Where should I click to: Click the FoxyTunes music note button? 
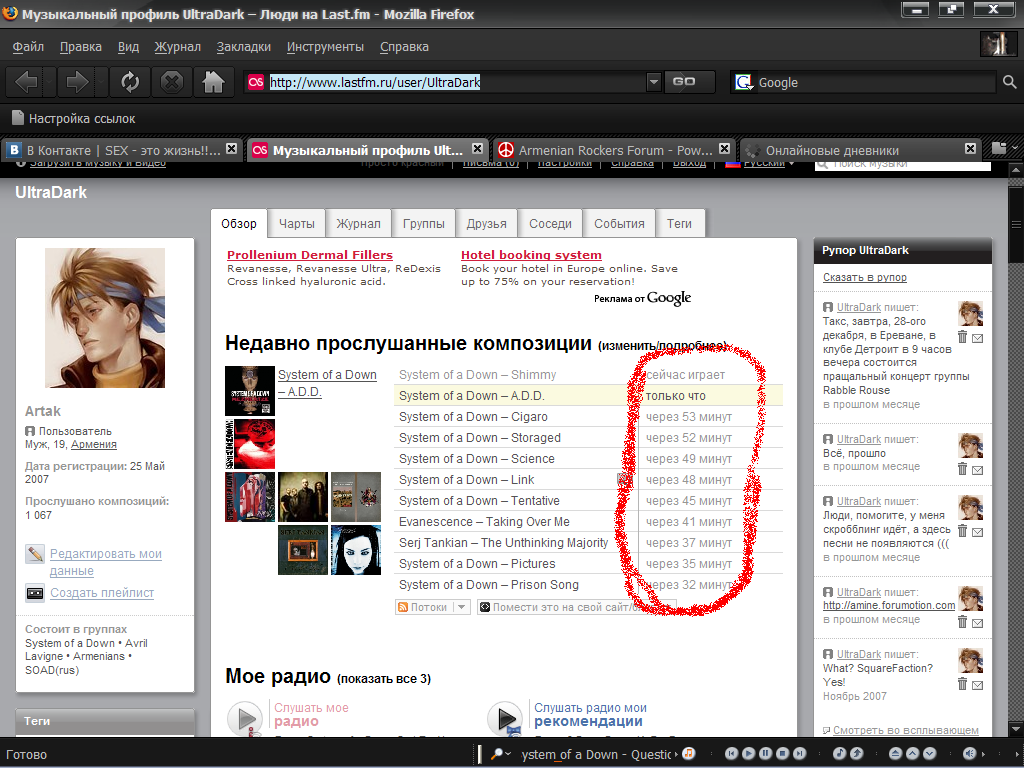(839, 754)
